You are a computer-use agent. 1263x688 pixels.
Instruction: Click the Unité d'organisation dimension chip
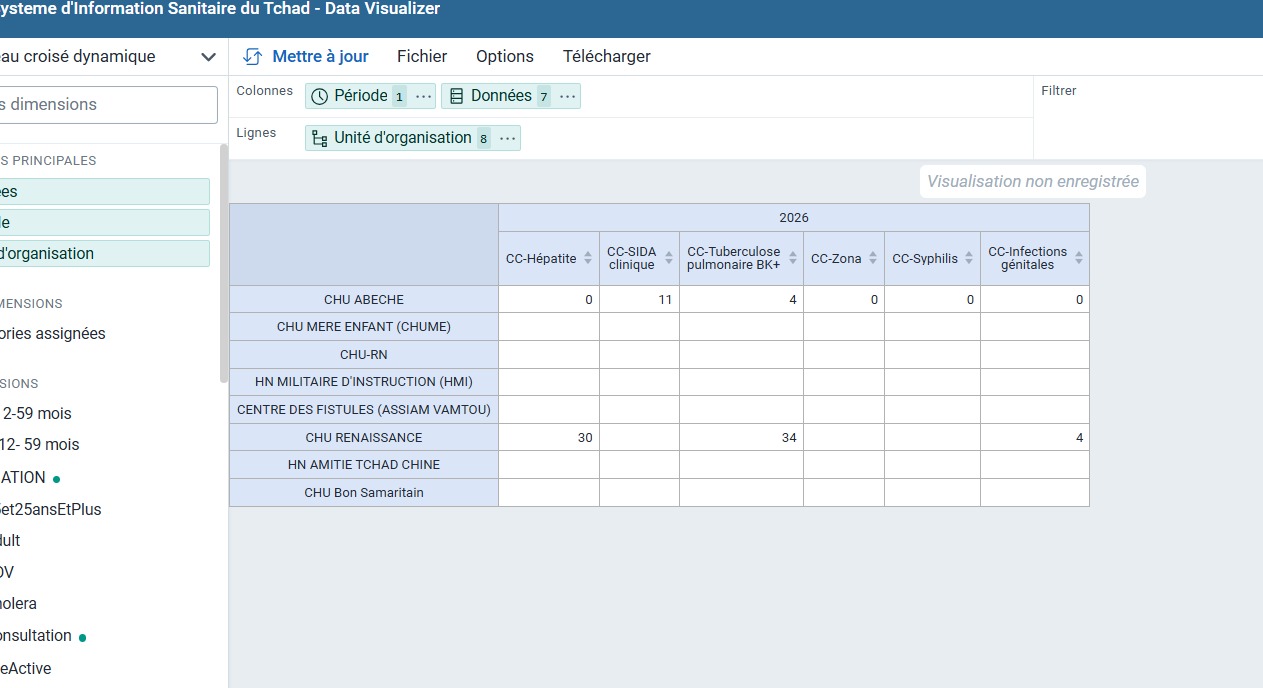(412, 138)
